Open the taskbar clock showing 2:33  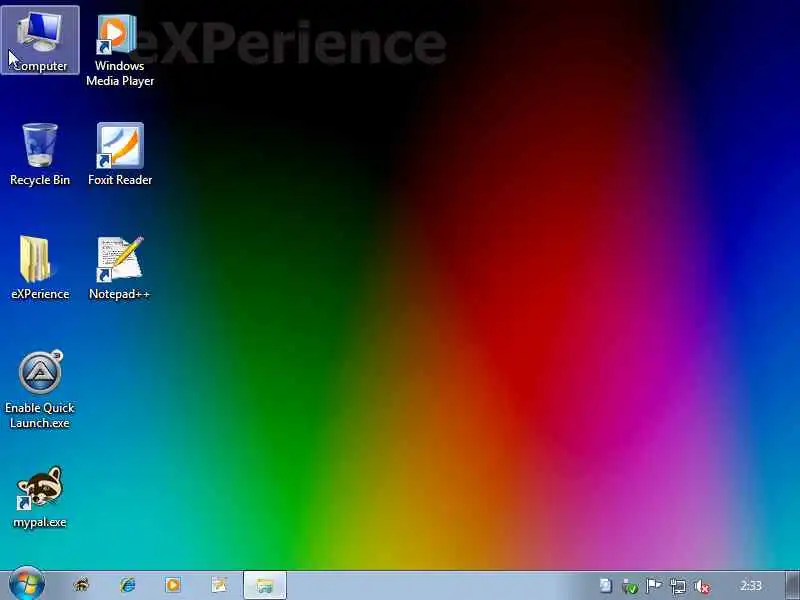(x=751, y=586)
